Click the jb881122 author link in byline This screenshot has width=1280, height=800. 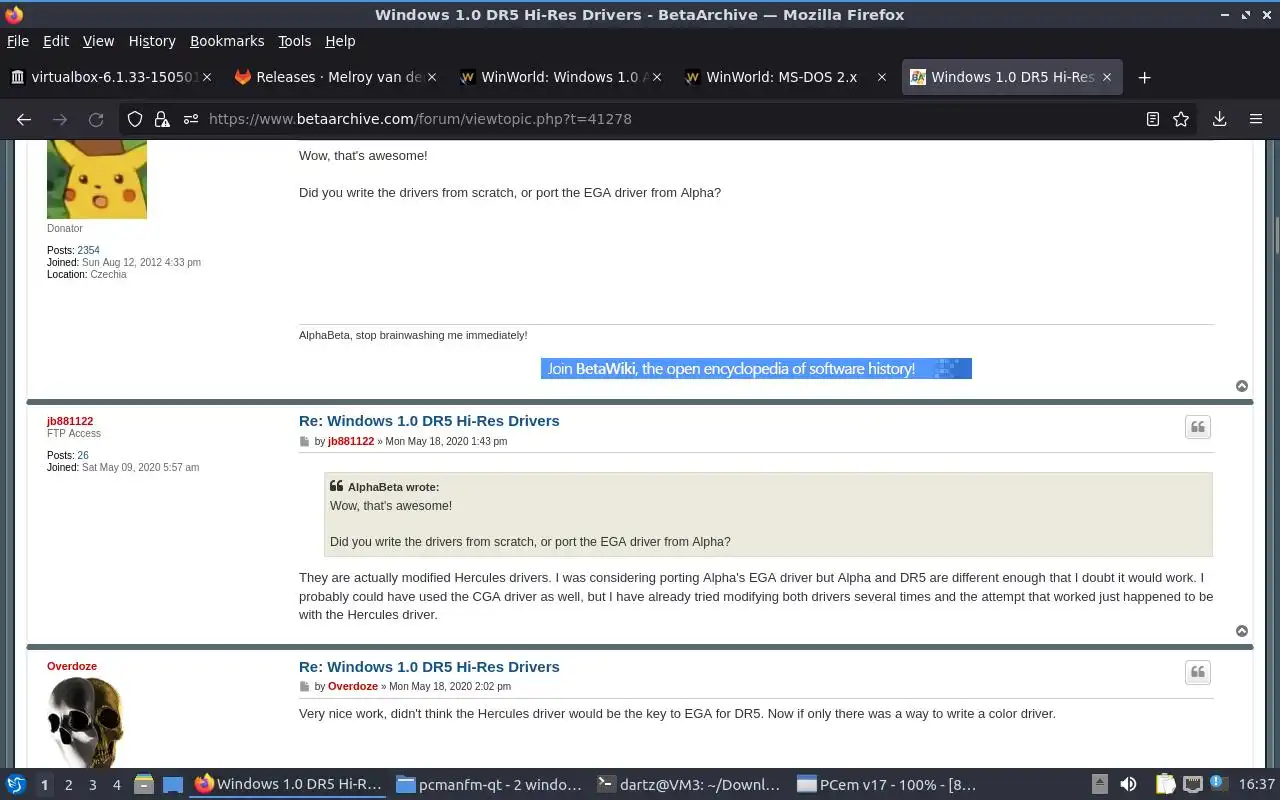tap(351, 441)
